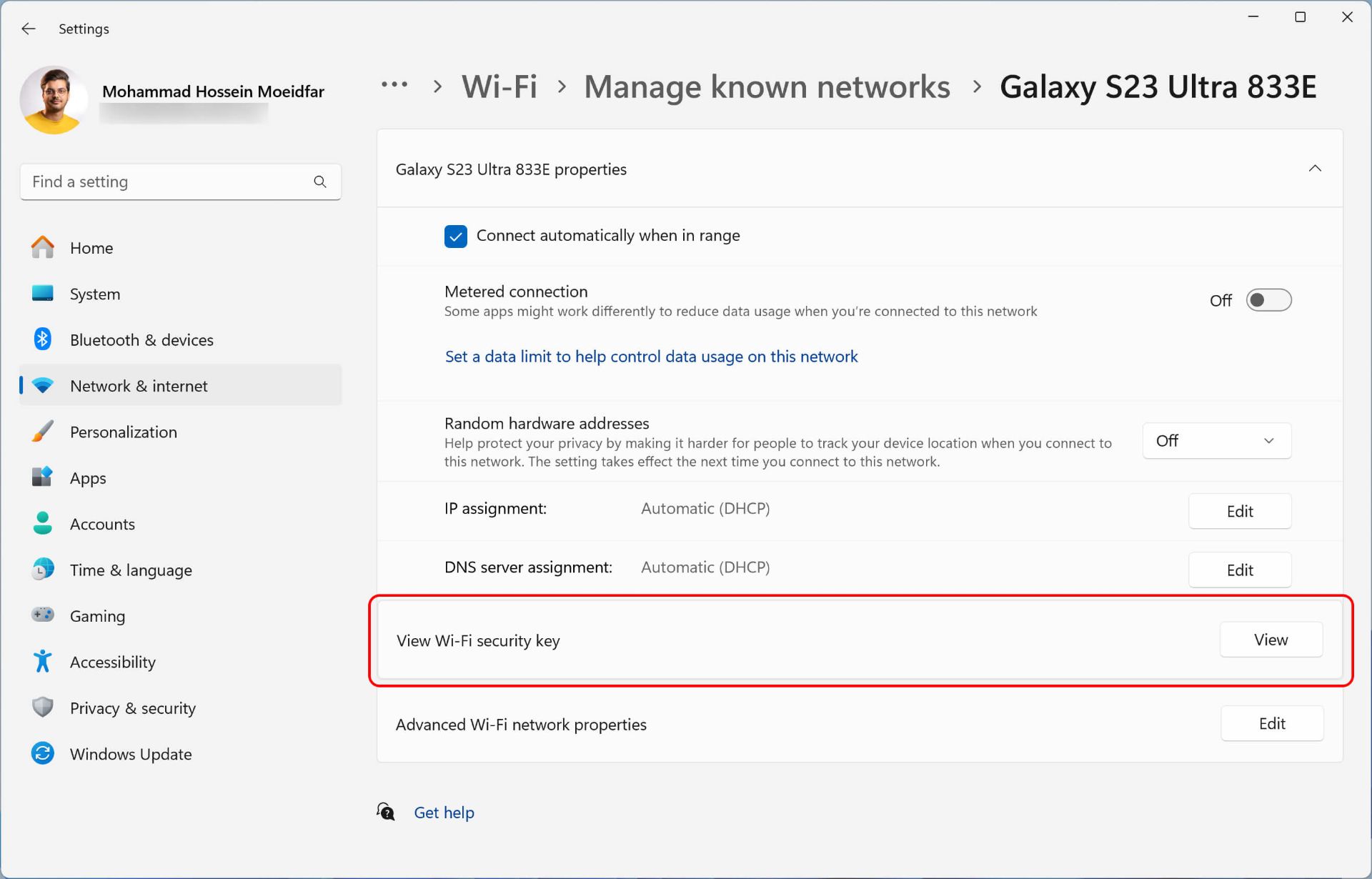Go to Windows Update
1372x879 pixels.
pyautogui.click(x=180, y=754)
